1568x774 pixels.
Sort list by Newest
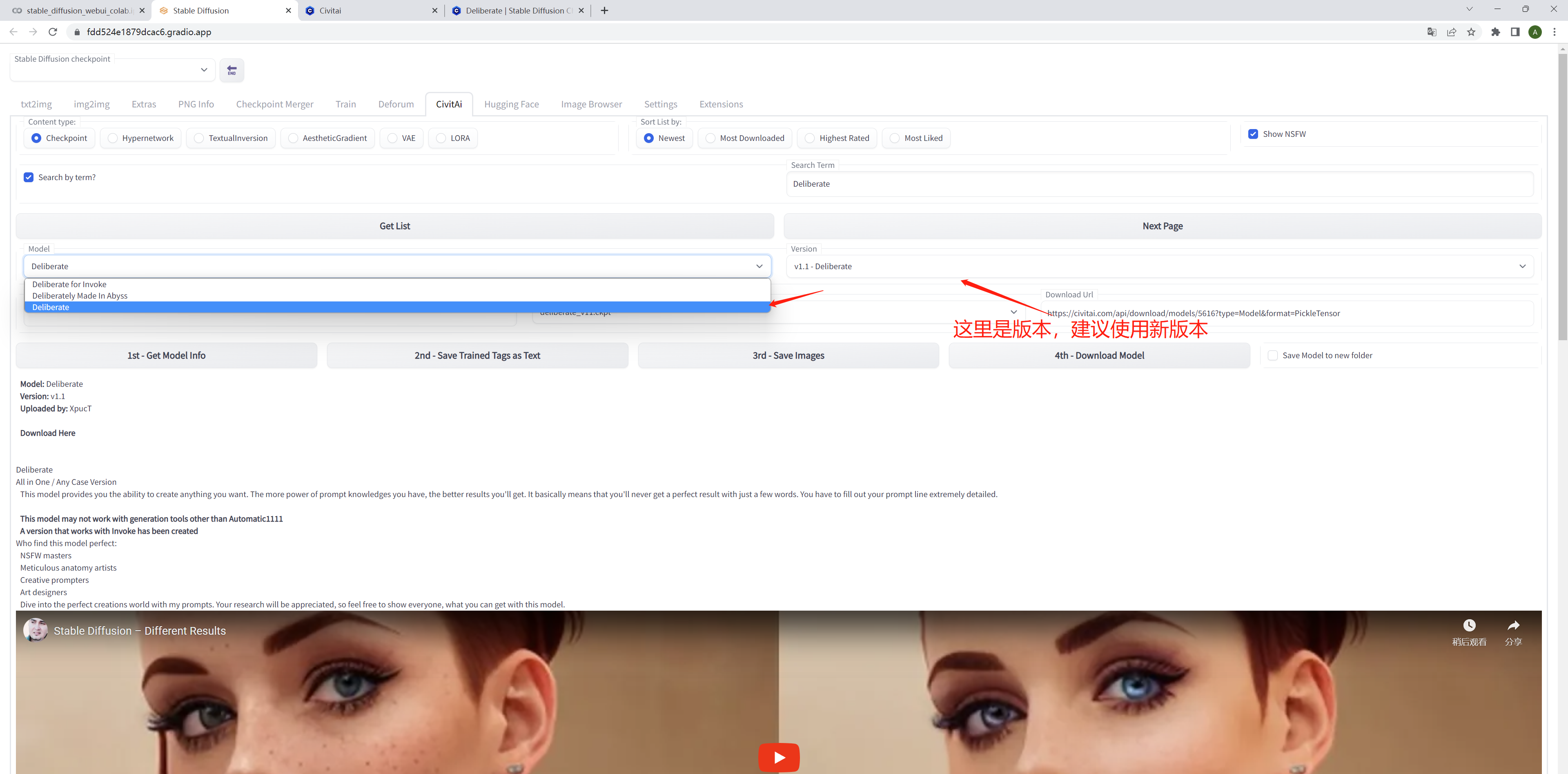click(664, 138)
